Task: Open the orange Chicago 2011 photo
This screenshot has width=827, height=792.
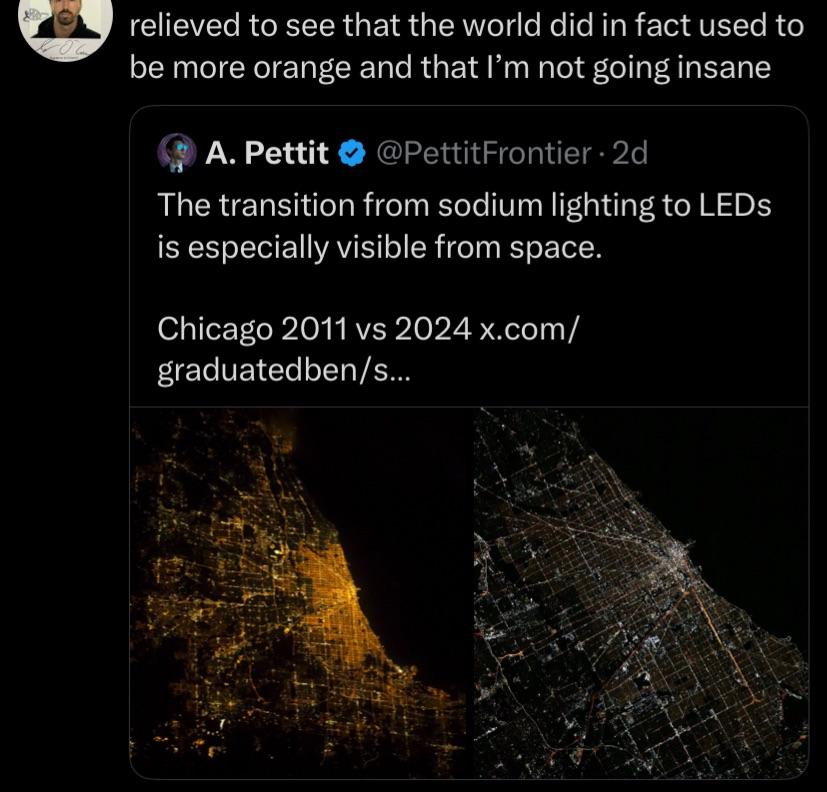Action: point(300,590)
